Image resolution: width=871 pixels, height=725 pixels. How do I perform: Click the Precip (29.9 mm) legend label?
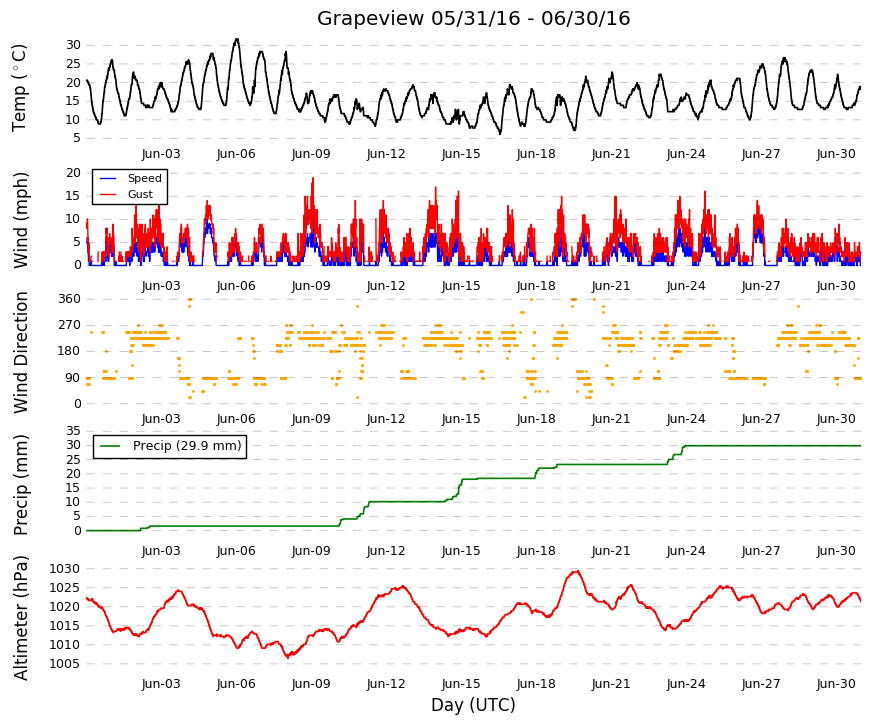point(187,446)
